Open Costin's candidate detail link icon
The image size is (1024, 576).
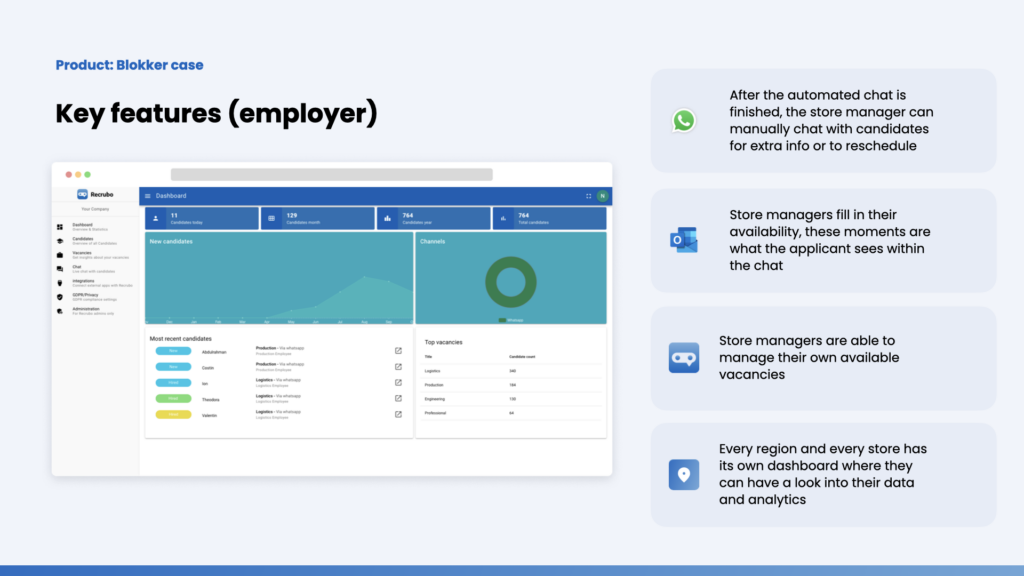398,367
